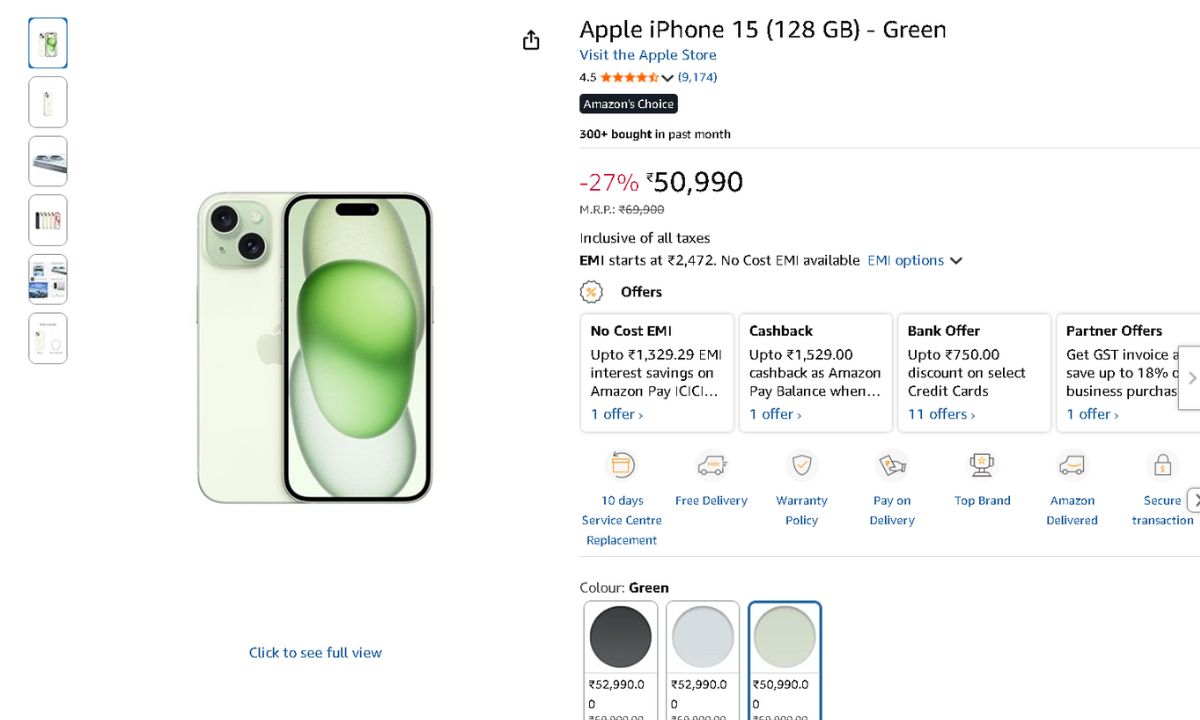Open the Secure transaction lock icon
Image resolution: width=1200 pixels, height=720 pixels.
point(1162,465)
